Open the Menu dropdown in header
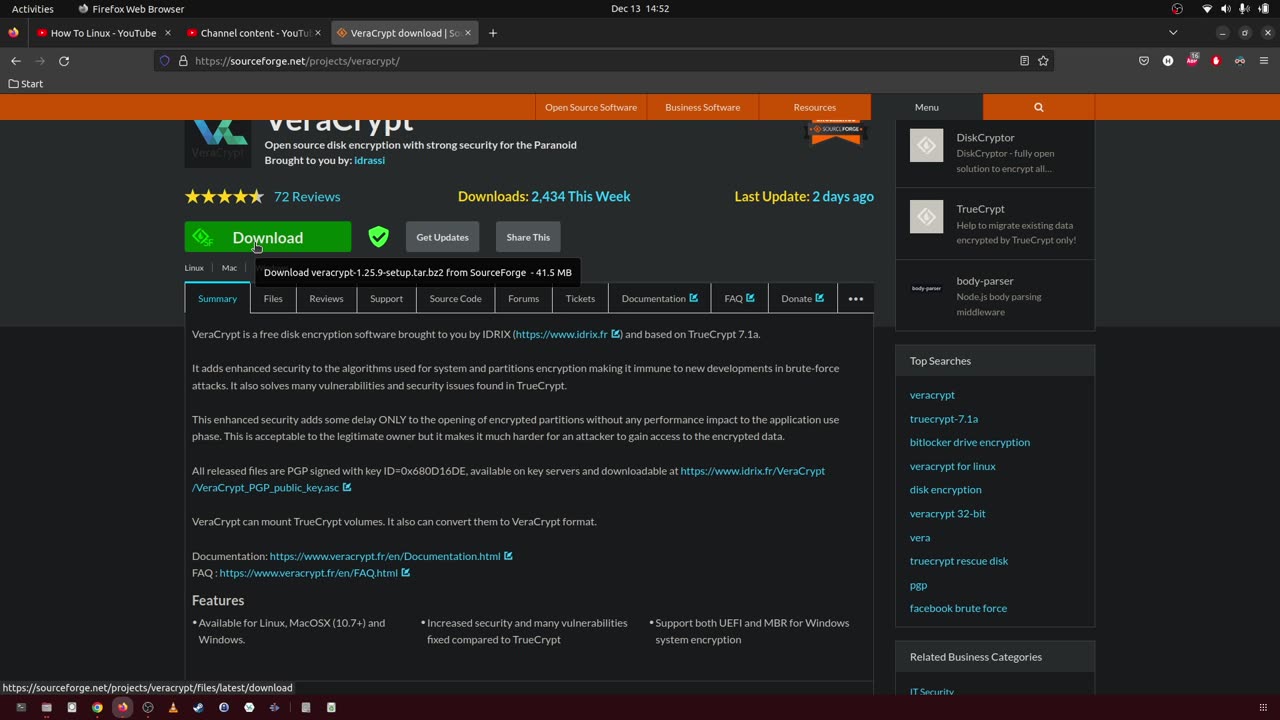Image resolution: width=1280 pixels, height=720 pixels. [x=927, y=107]
